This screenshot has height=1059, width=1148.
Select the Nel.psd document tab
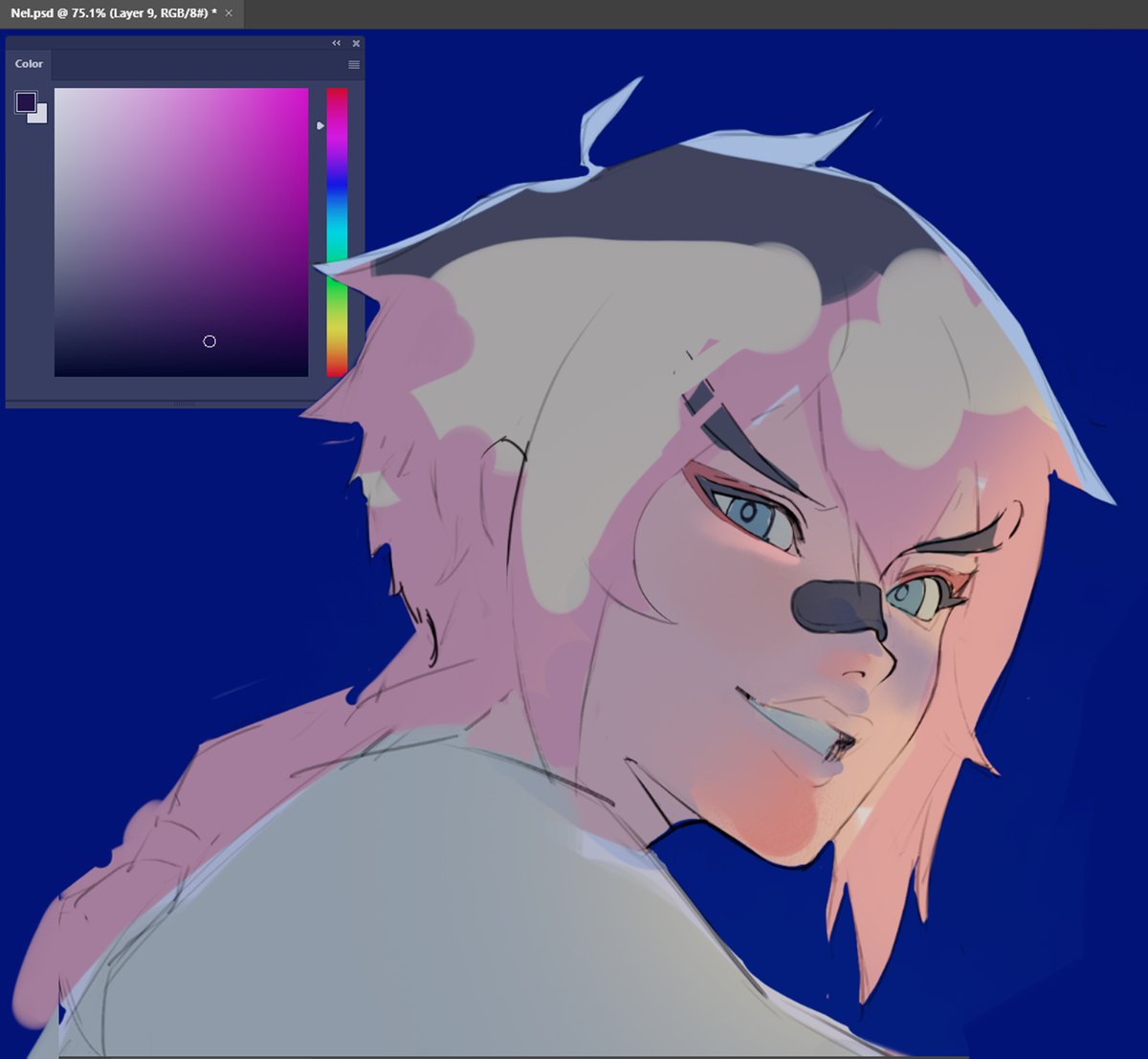[x=121, y=13]
